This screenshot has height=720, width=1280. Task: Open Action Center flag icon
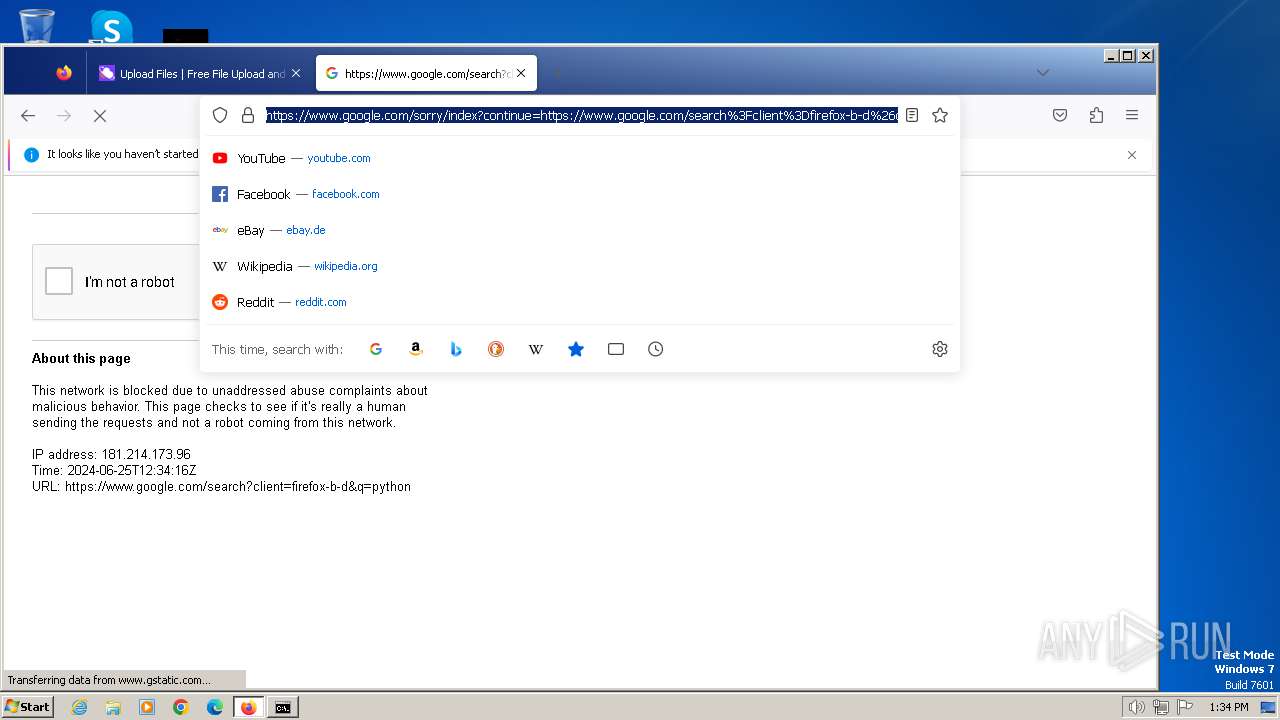1185,707
